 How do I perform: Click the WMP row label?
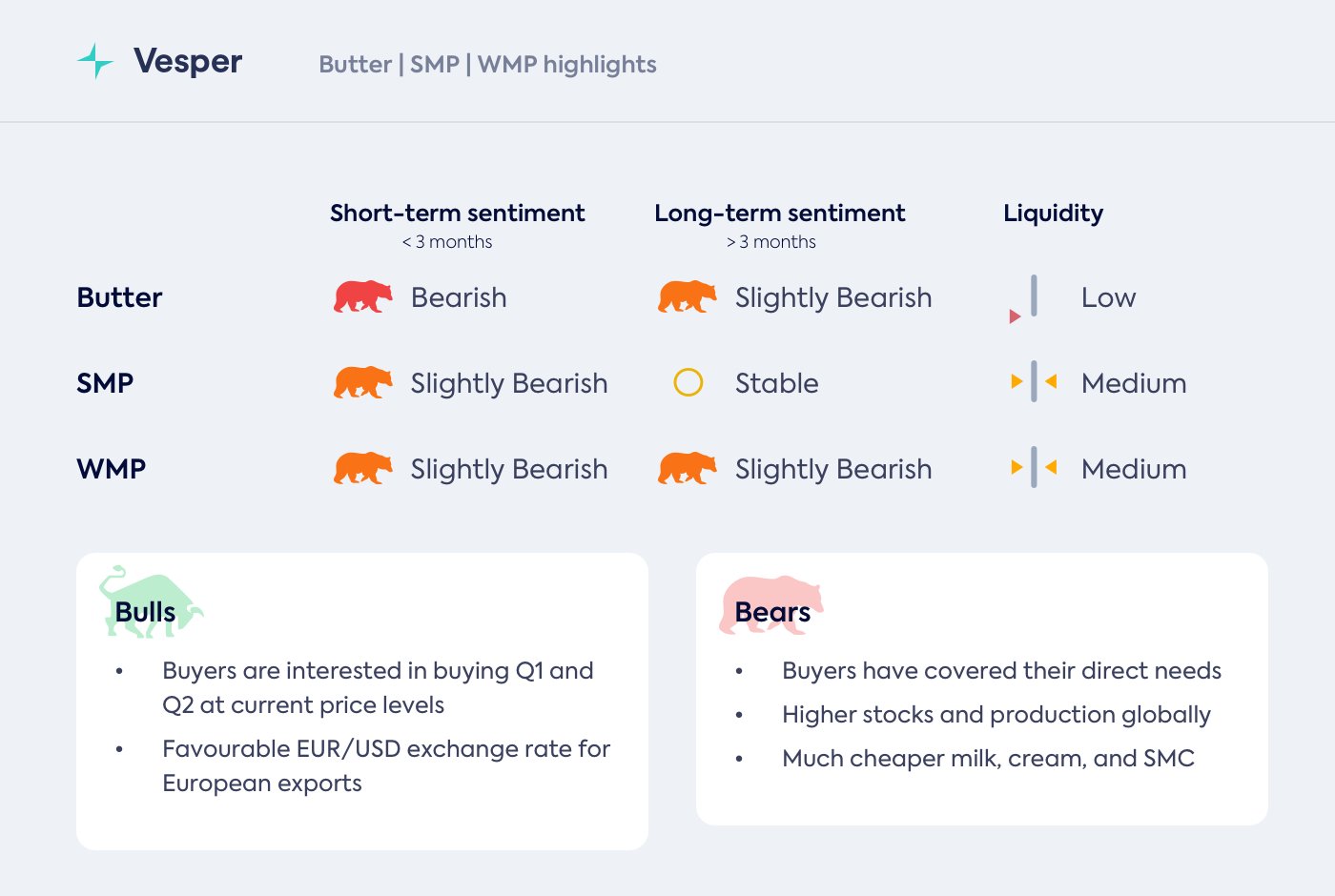[111, 469]
